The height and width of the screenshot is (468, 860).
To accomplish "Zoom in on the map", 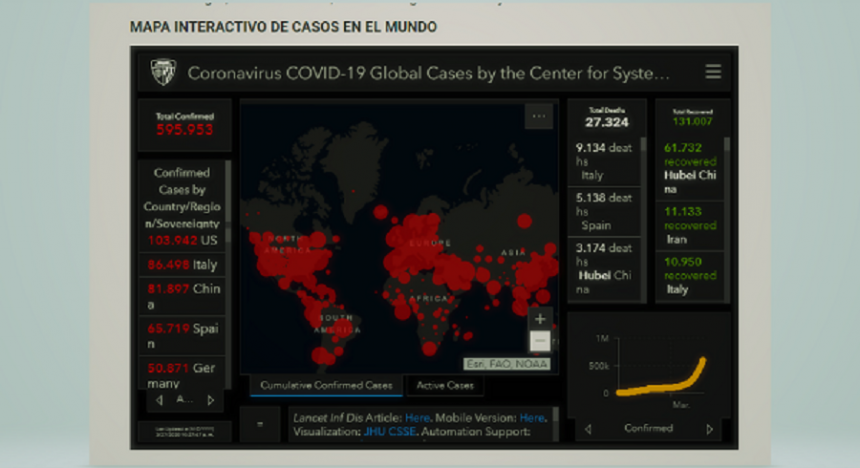I will (x=540, y=319).
